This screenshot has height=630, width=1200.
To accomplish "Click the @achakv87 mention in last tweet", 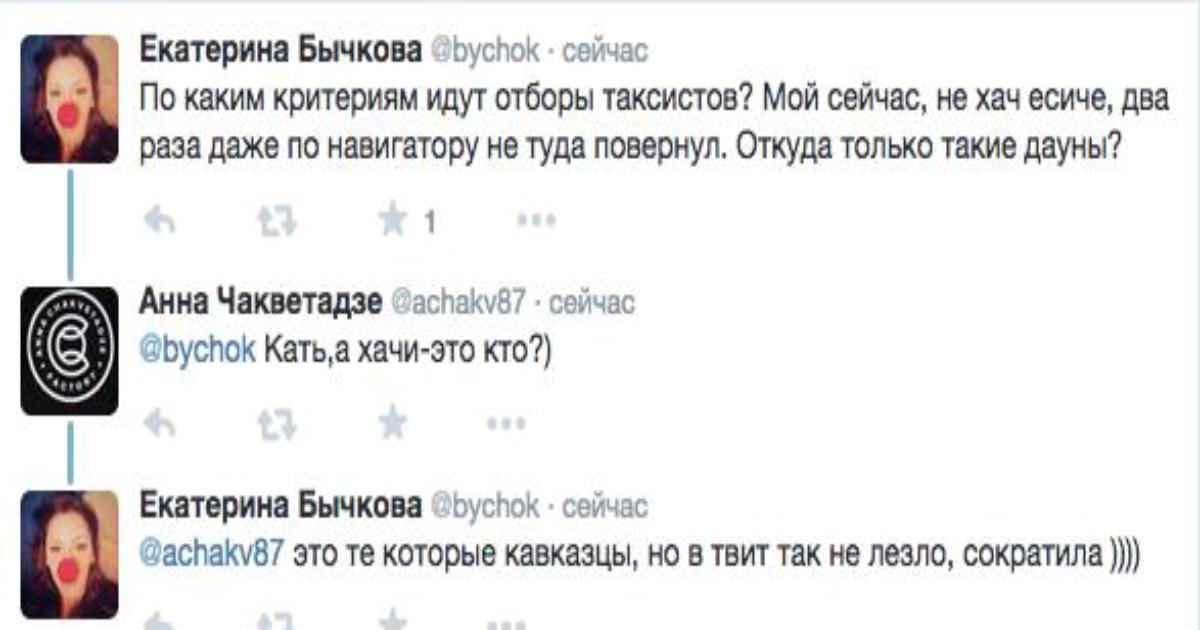I will 208,554.
